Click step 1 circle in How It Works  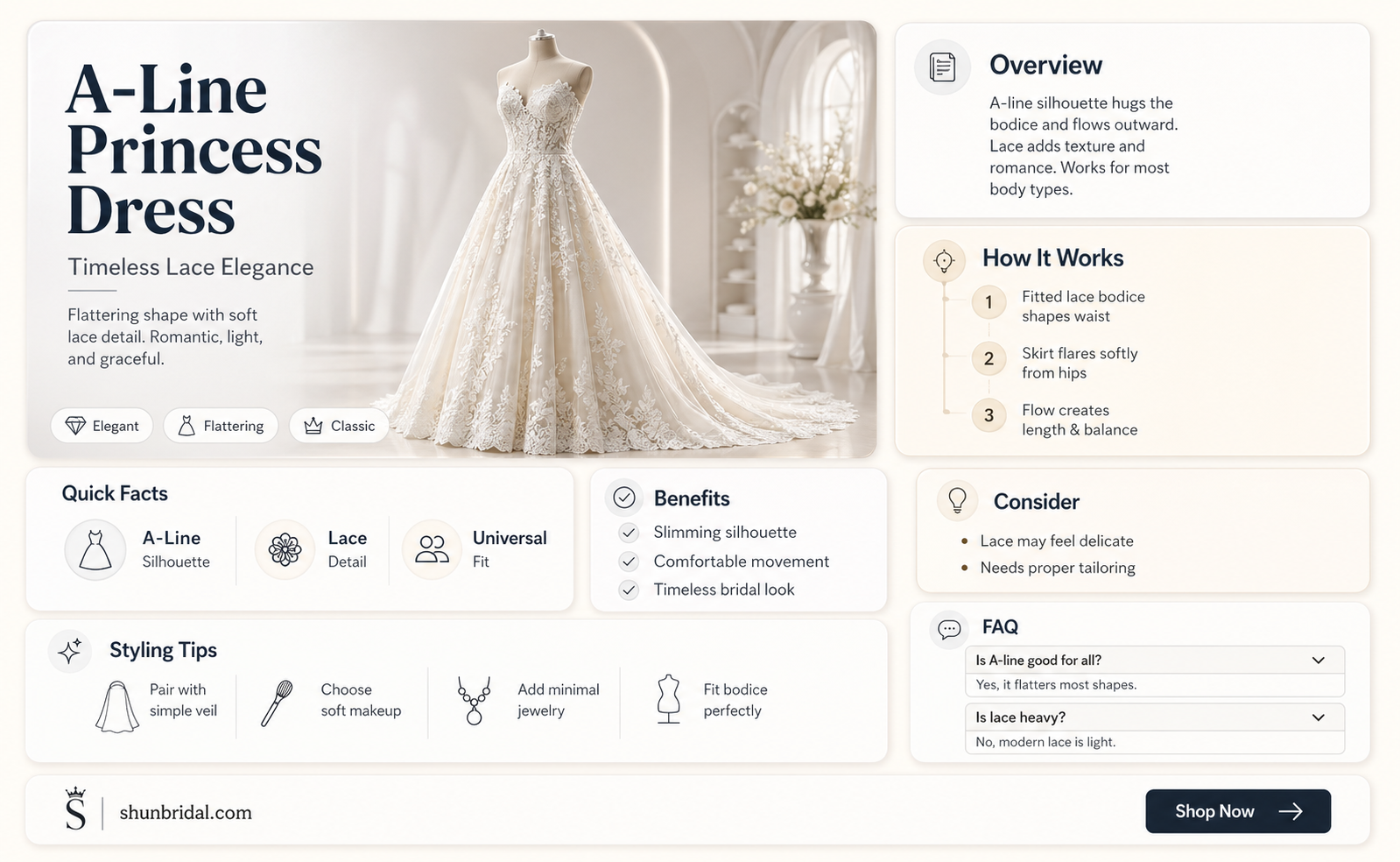pos(988,303)
